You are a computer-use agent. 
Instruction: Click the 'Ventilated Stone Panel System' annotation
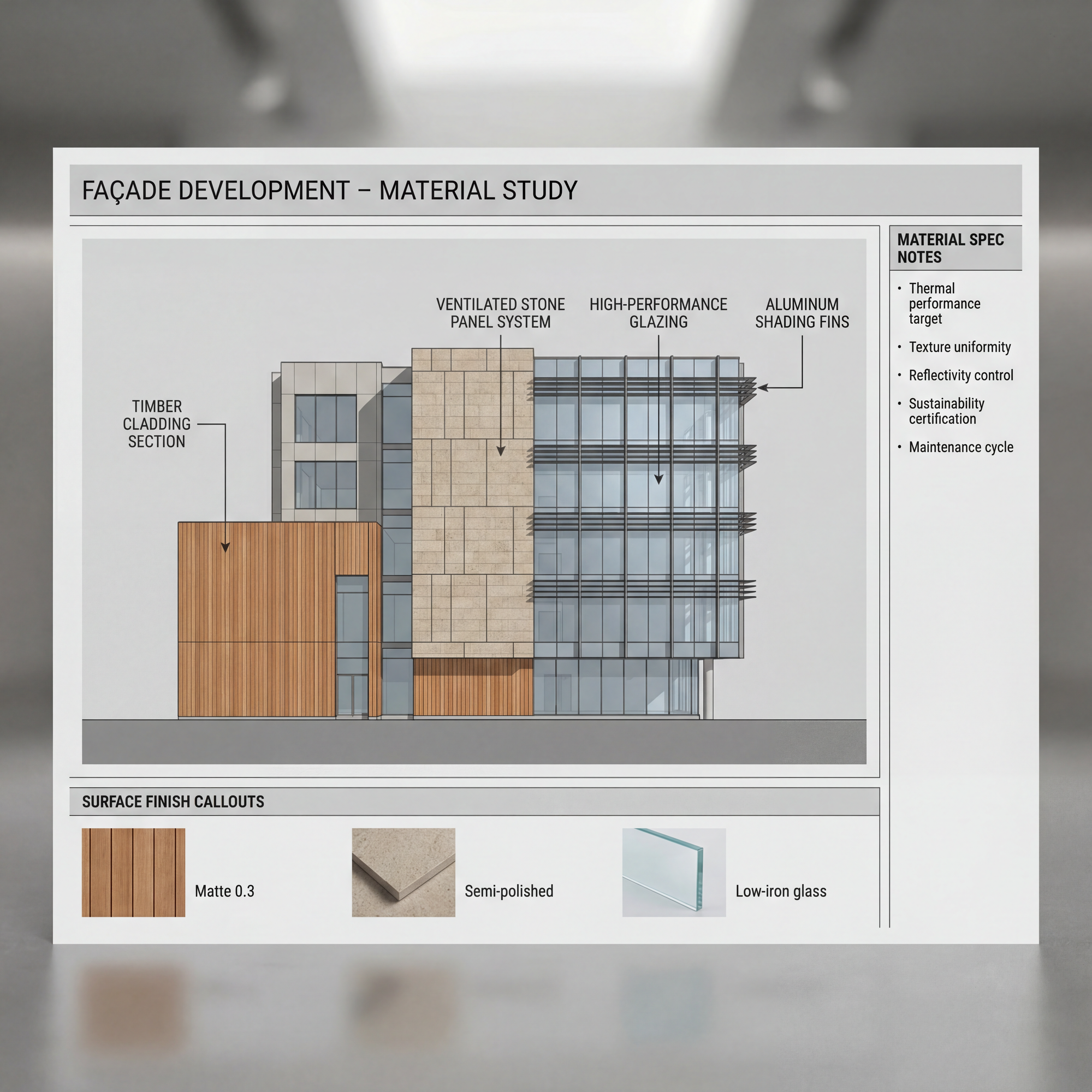[x=500, y=313]
